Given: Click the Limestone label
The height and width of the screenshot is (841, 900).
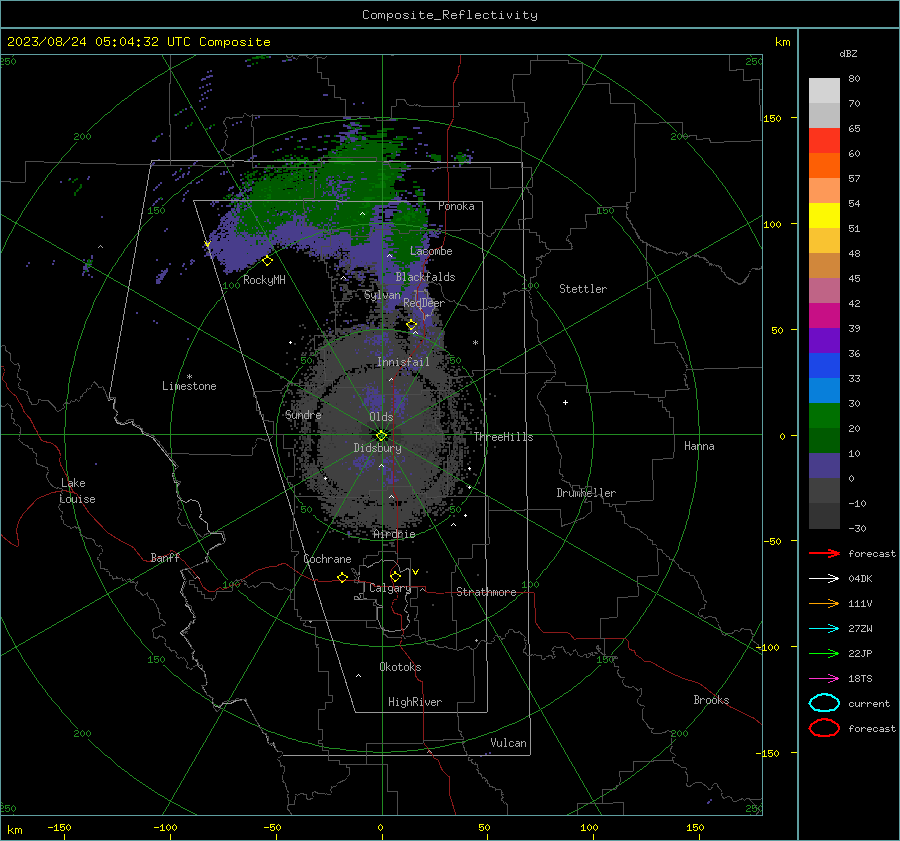Looking at the screenshot, I should [x=189, y=386].
